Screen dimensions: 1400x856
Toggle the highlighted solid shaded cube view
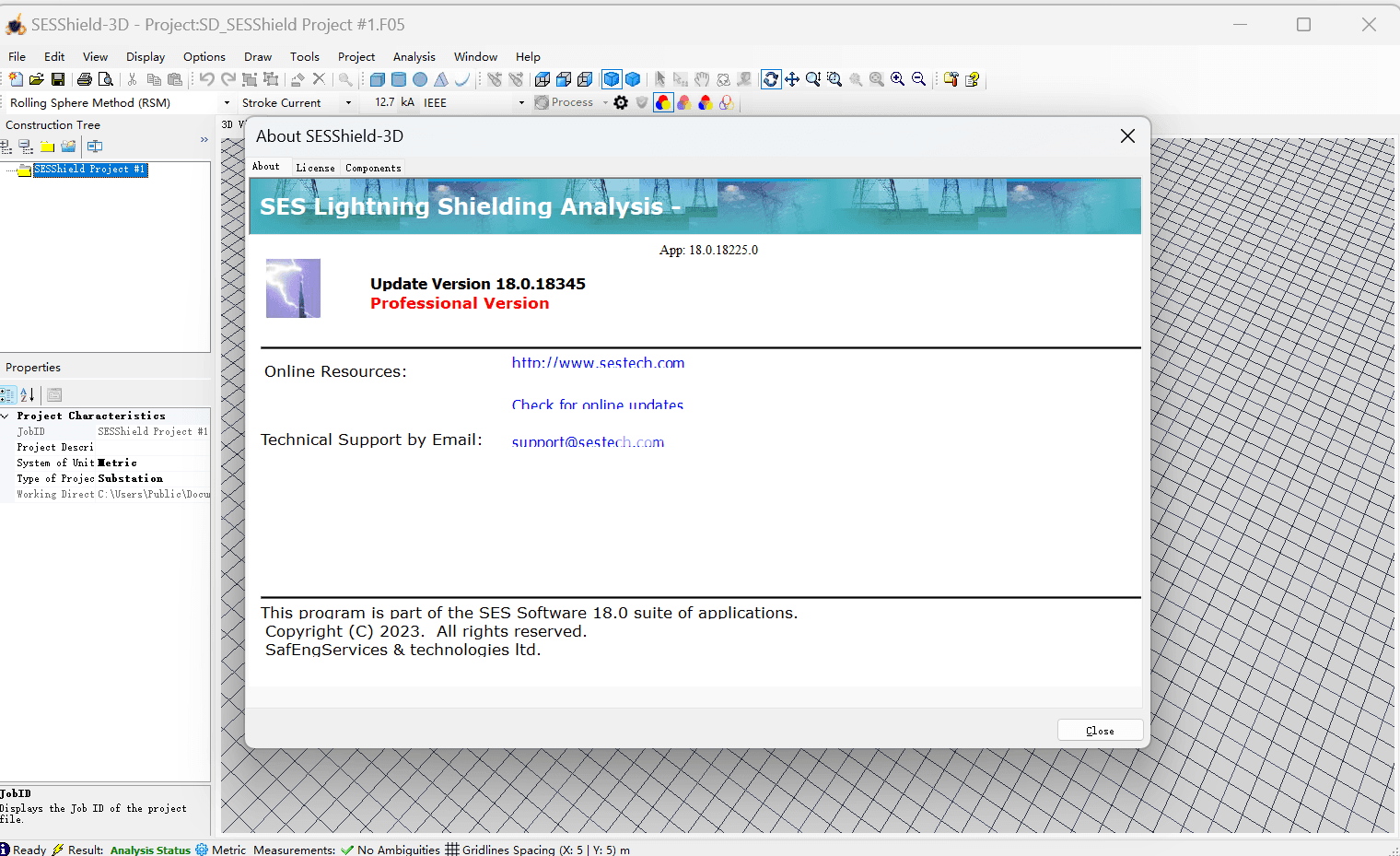tap(612, 79)
